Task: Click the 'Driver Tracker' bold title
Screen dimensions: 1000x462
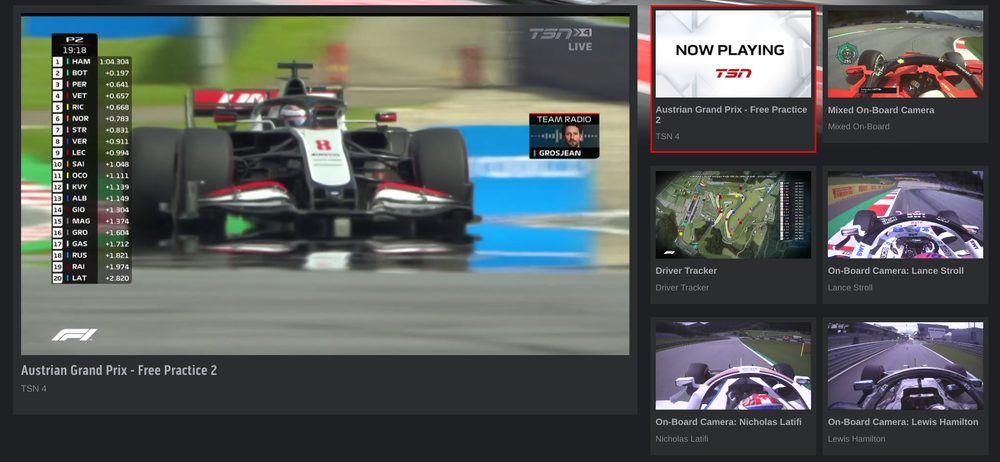Action: coord(686,271)
